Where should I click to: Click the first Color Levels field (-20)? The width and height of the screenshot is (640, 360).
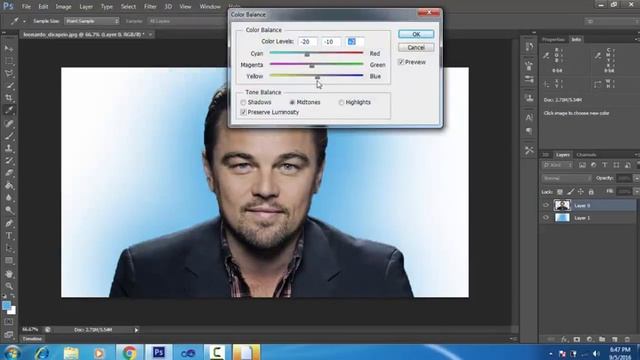coord(307,42)
